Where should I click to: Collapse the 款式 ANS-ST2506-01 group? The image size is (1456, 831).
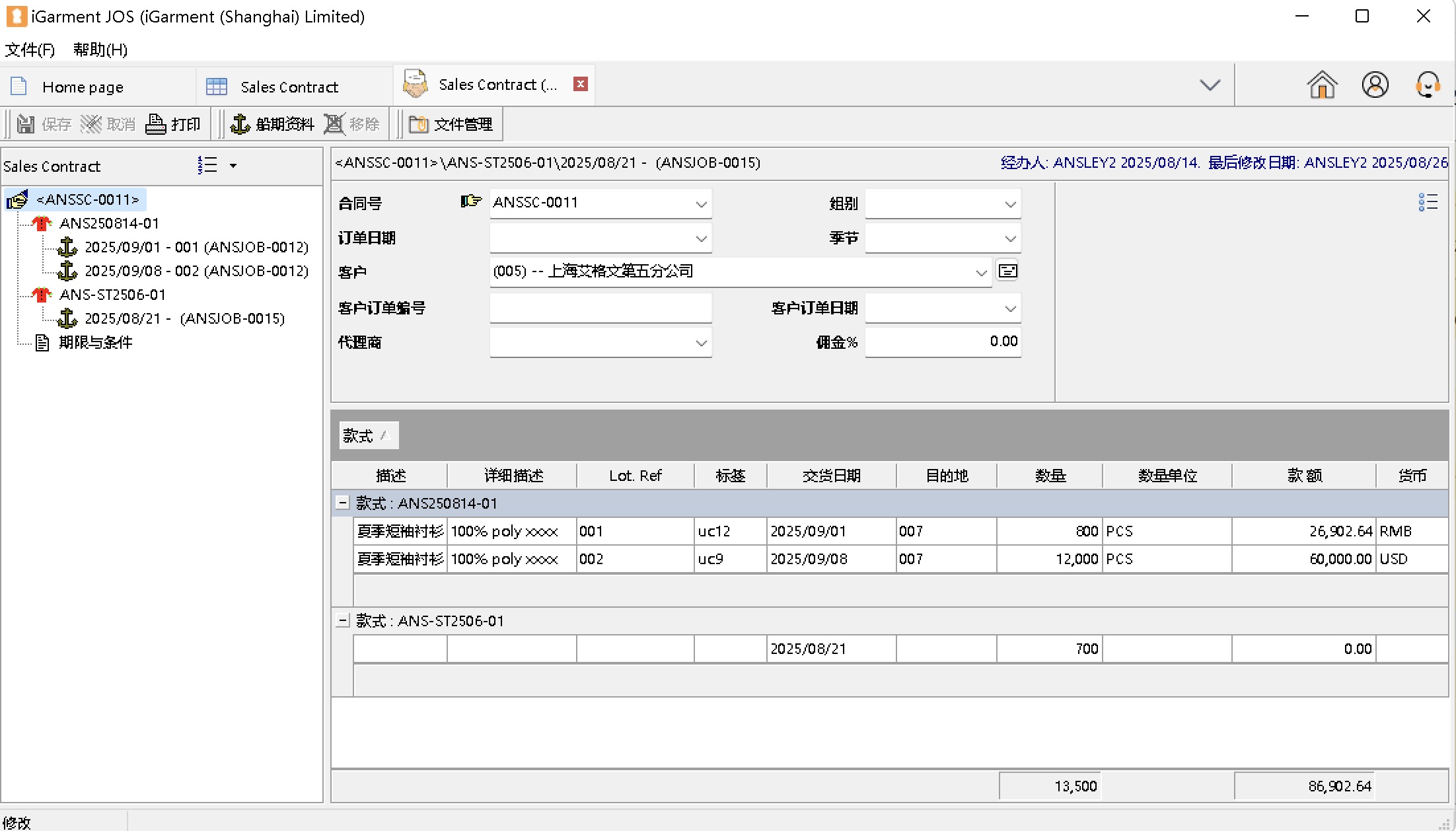coord(342,620)
